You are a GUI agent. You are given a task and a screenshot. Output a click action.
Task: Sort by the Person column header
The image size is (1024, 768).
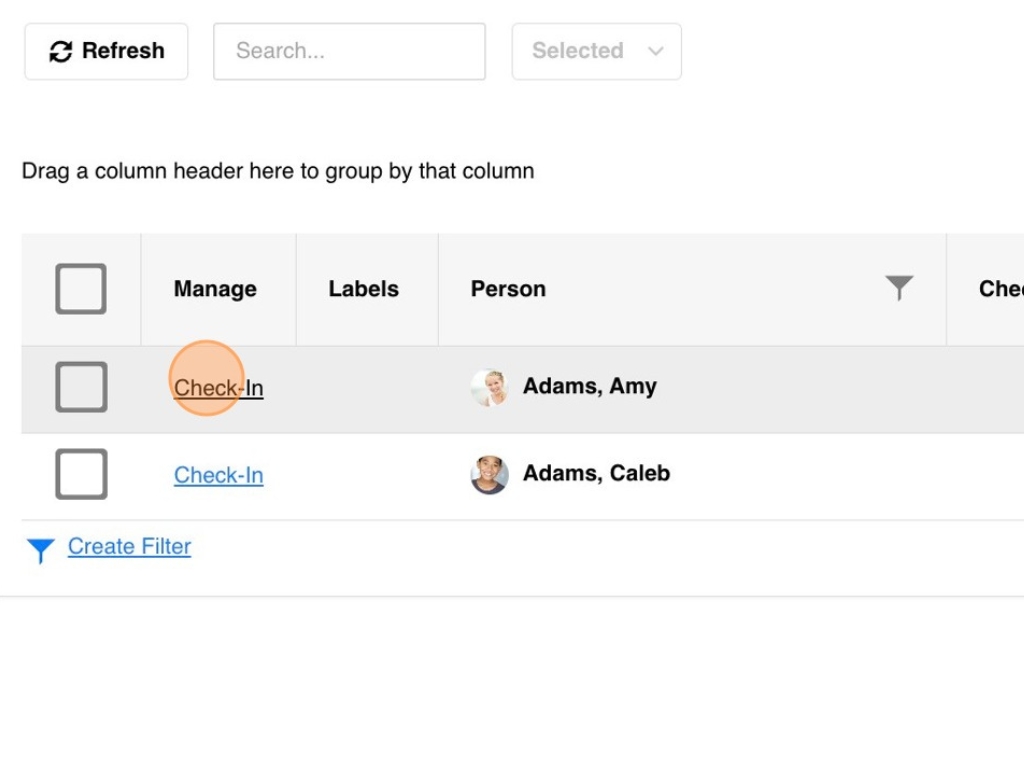click(x=508, y=289)
